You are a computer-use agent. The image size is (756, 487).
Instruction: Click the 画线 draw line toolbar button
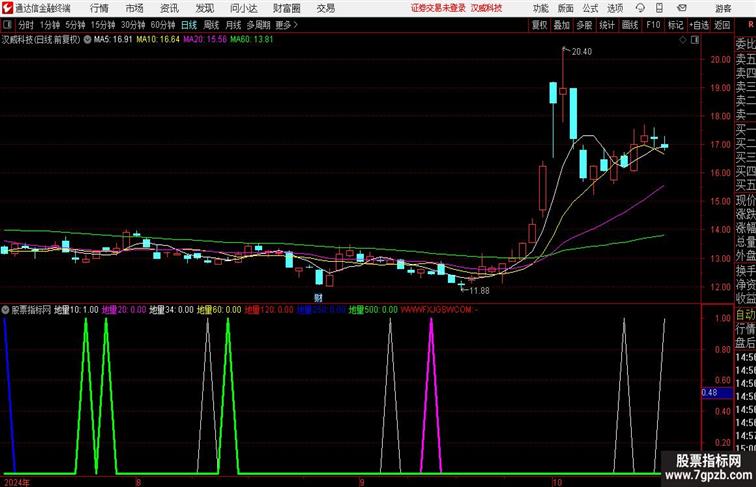[630, 25]
